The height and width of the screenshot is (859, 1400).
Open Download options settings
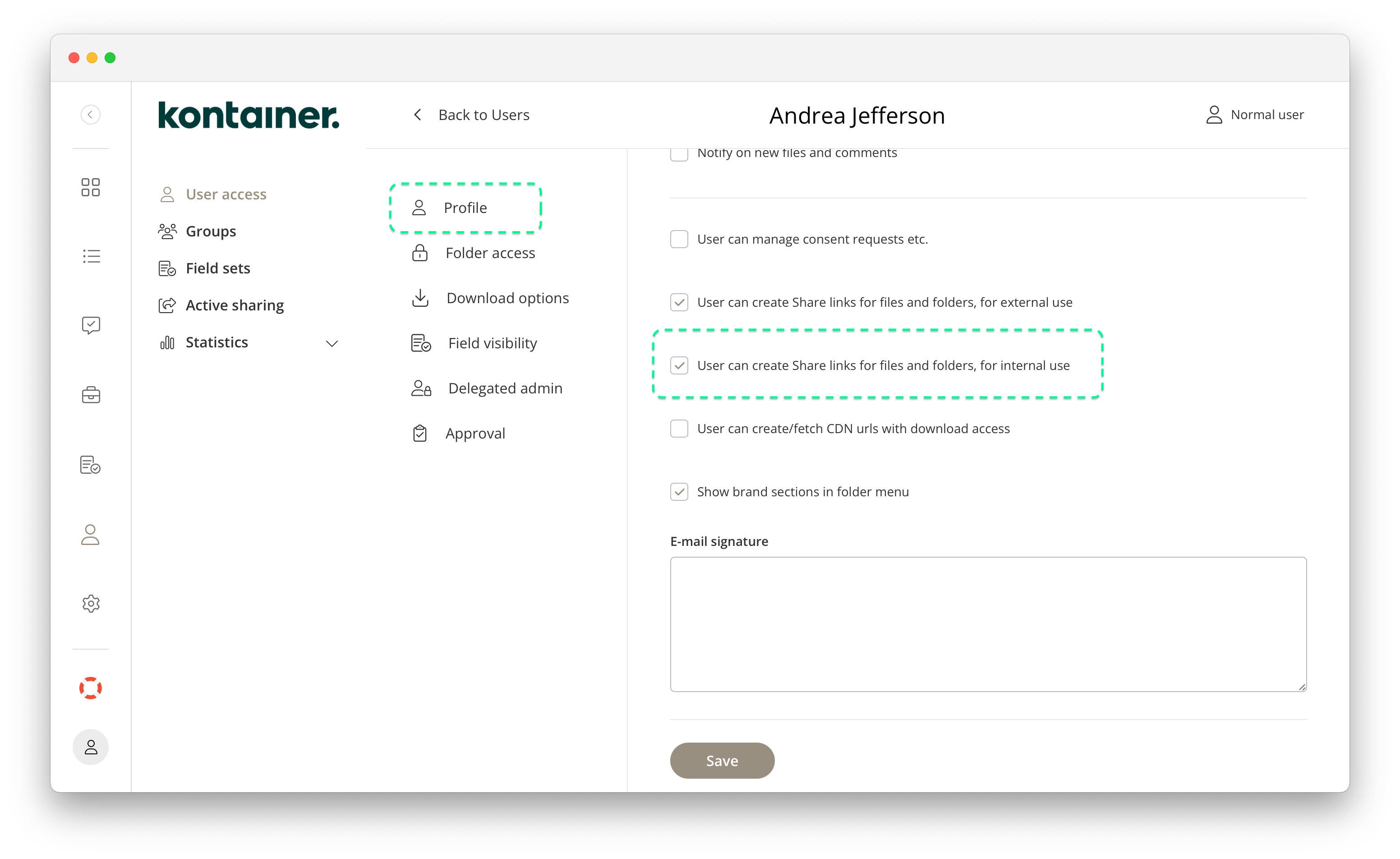[507, 297]
